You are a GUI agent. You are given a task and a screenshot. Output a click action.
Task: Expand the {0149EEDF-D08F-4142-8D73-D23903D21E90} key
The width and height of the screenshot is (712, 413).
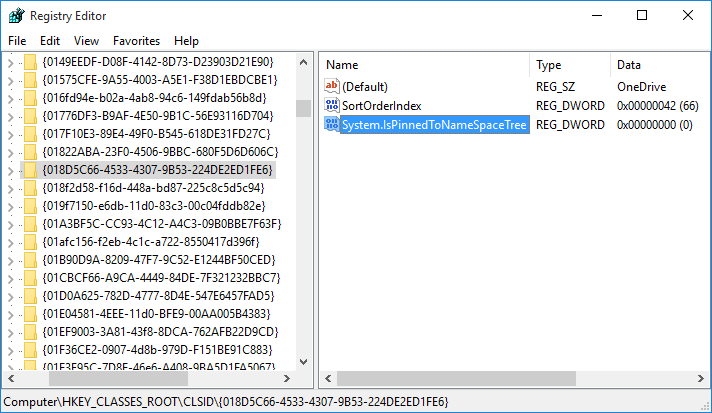[x=11, y=63]
